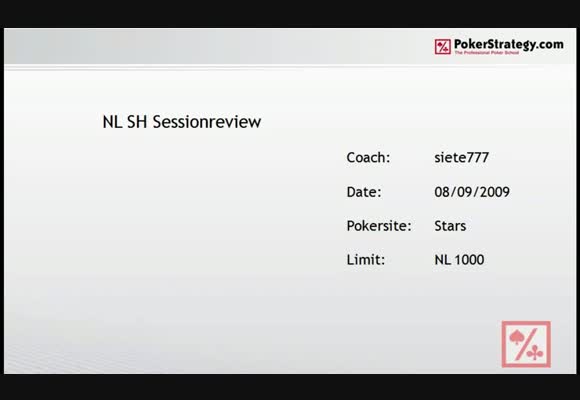The image size is (580, 400).
Task: Click the PokerStrategy.com title text
Action: (x=509, y=44)
